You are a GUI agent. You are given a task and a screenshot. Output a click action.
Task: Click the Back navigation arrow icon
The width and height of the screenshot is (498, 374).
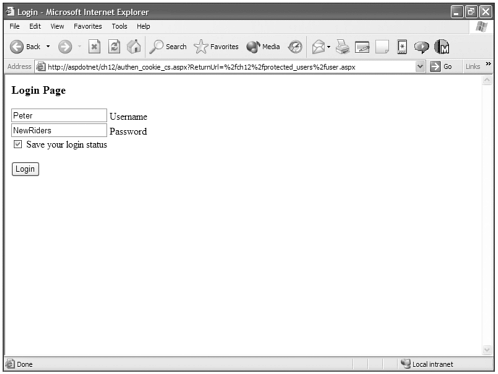[17, 47]
